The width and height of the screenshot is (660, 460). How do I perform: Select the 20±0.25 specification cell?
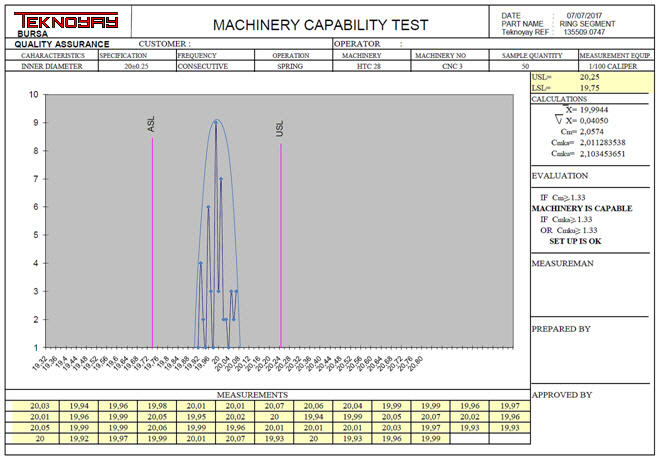(135, 66)
